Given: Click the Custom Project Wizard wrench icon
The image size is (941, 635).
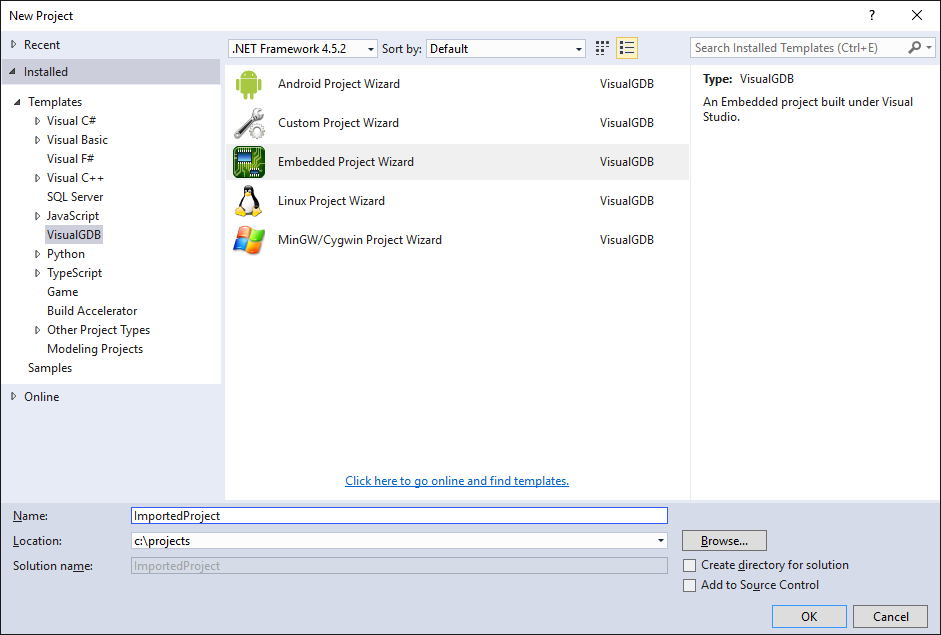Looking at the screenshot, I should point(249,123).
